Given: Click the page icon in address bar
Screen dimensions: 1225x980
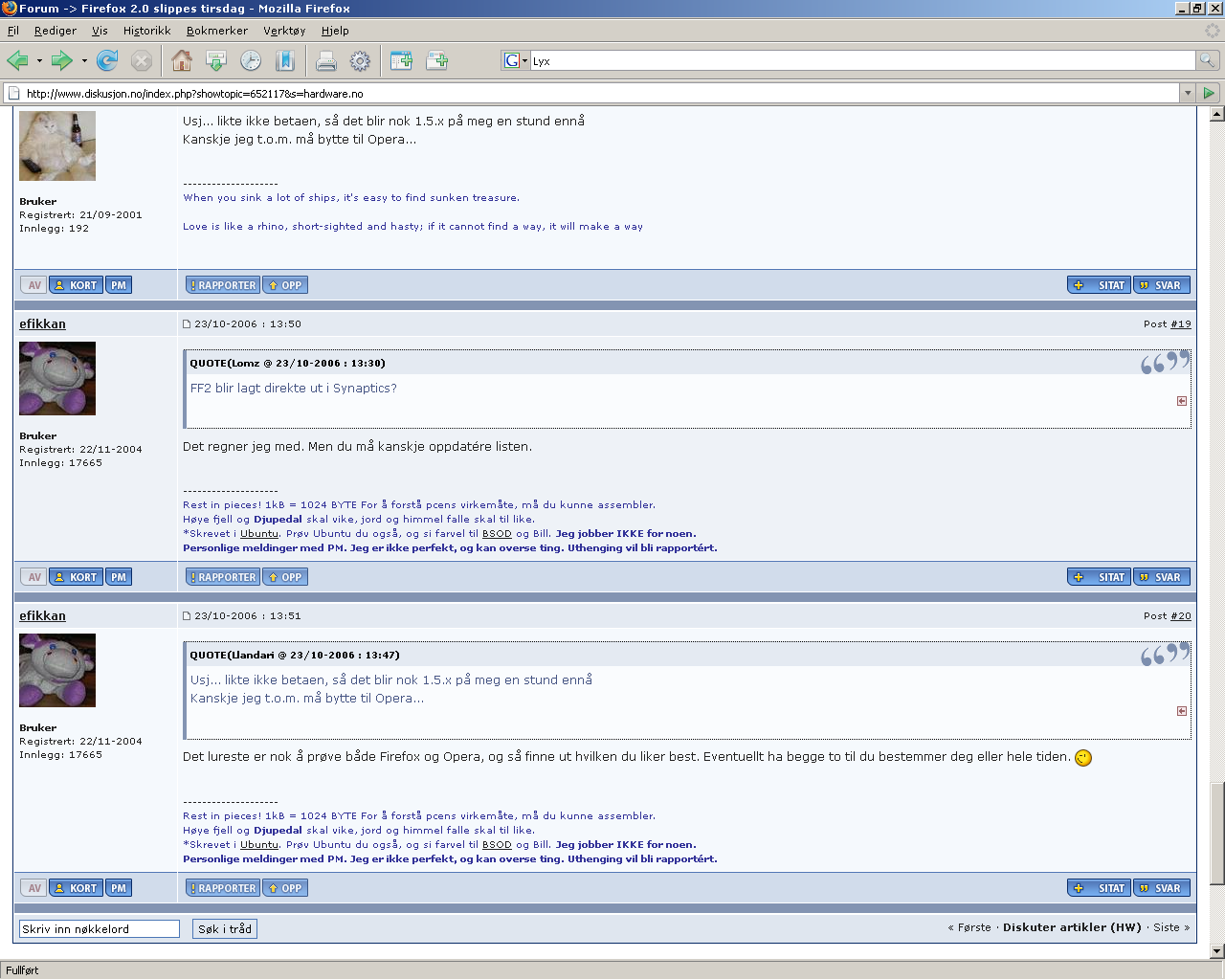Looking at the screenshot, I should coord(13,94).
